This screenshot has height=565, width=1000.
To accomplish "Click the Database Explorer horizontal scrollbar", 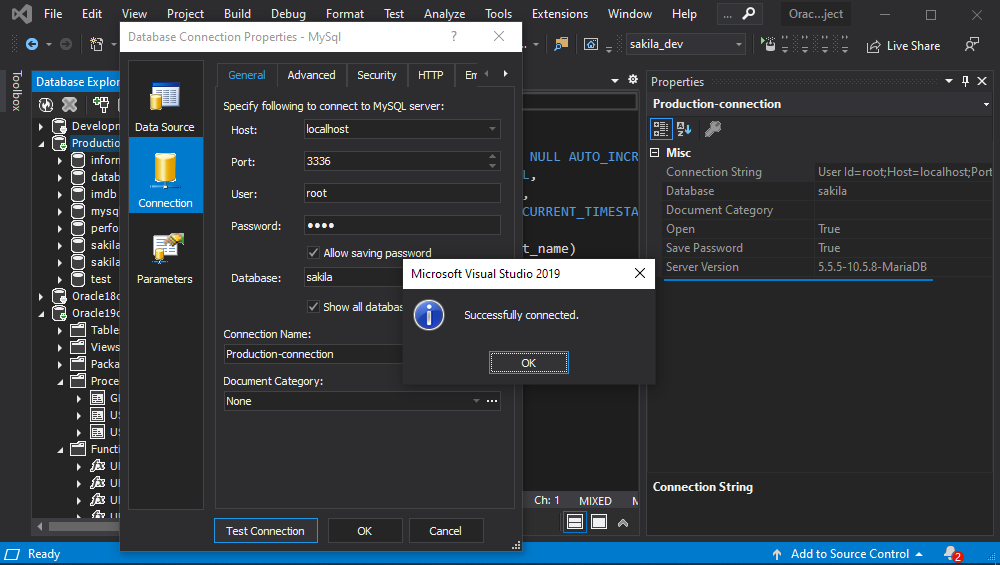I will pyautogui.click(x=84, y=526).
